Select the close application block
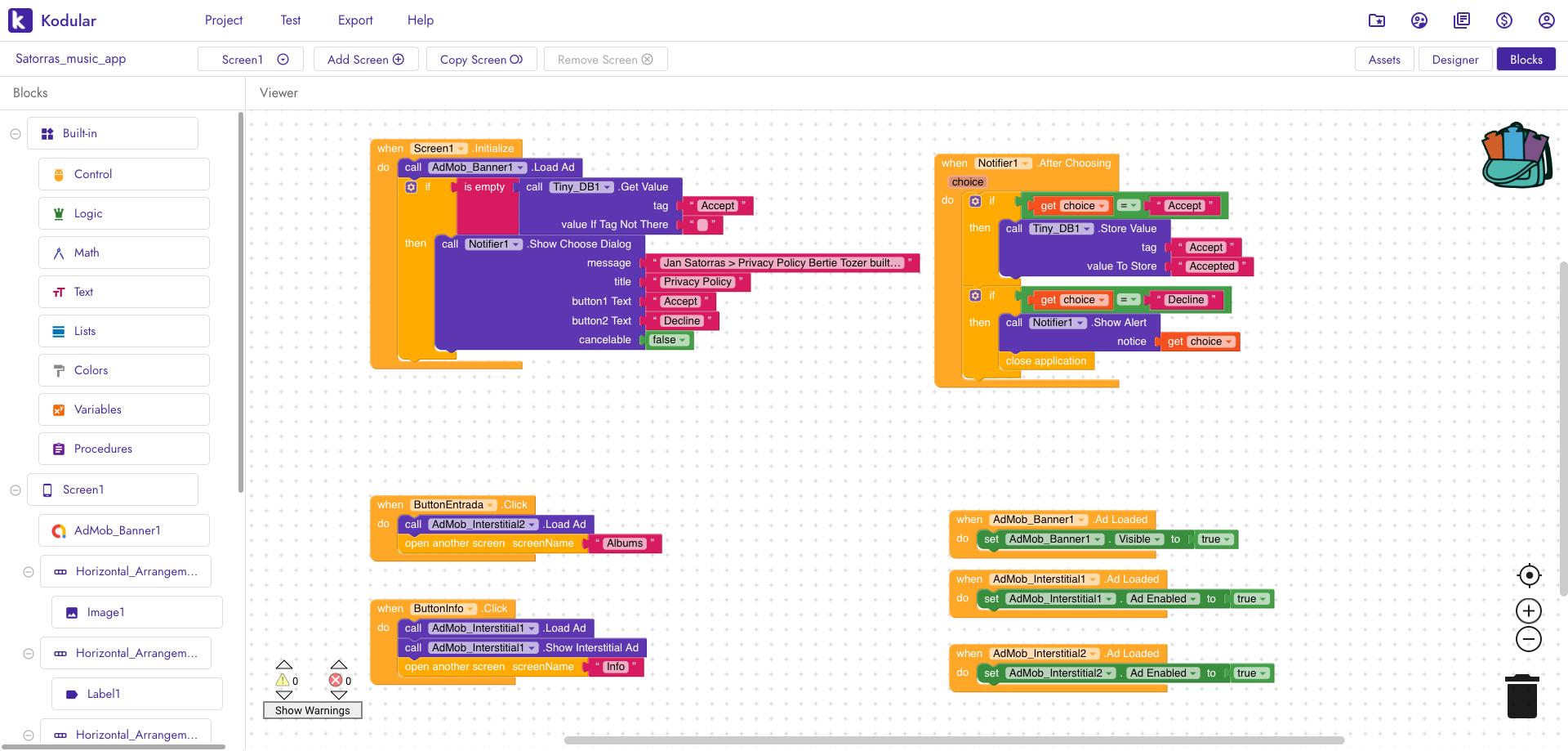Image resolution: width=1568 pixels, height=751 pixels. [x=1046, y=361]
